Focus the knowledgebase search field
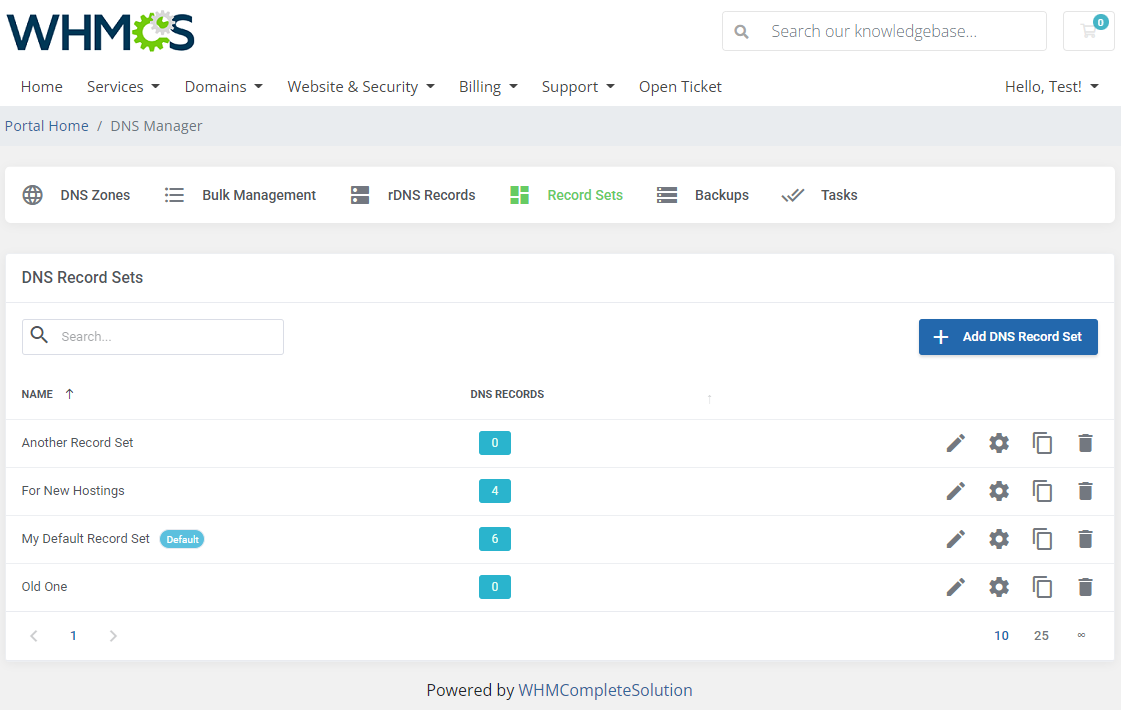 click(884, 31)
